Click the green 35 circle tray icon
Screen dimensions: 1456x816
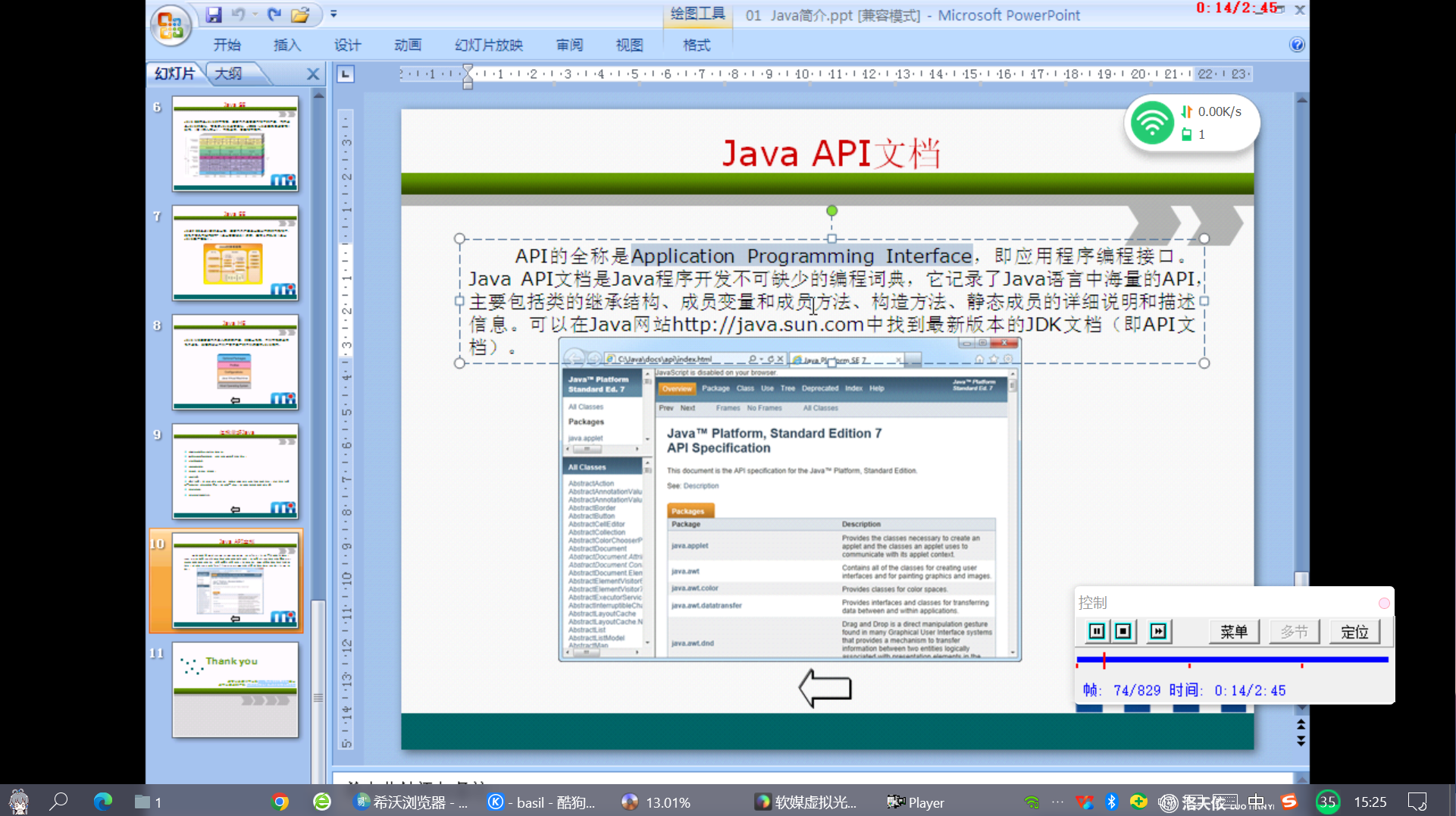1328,802
